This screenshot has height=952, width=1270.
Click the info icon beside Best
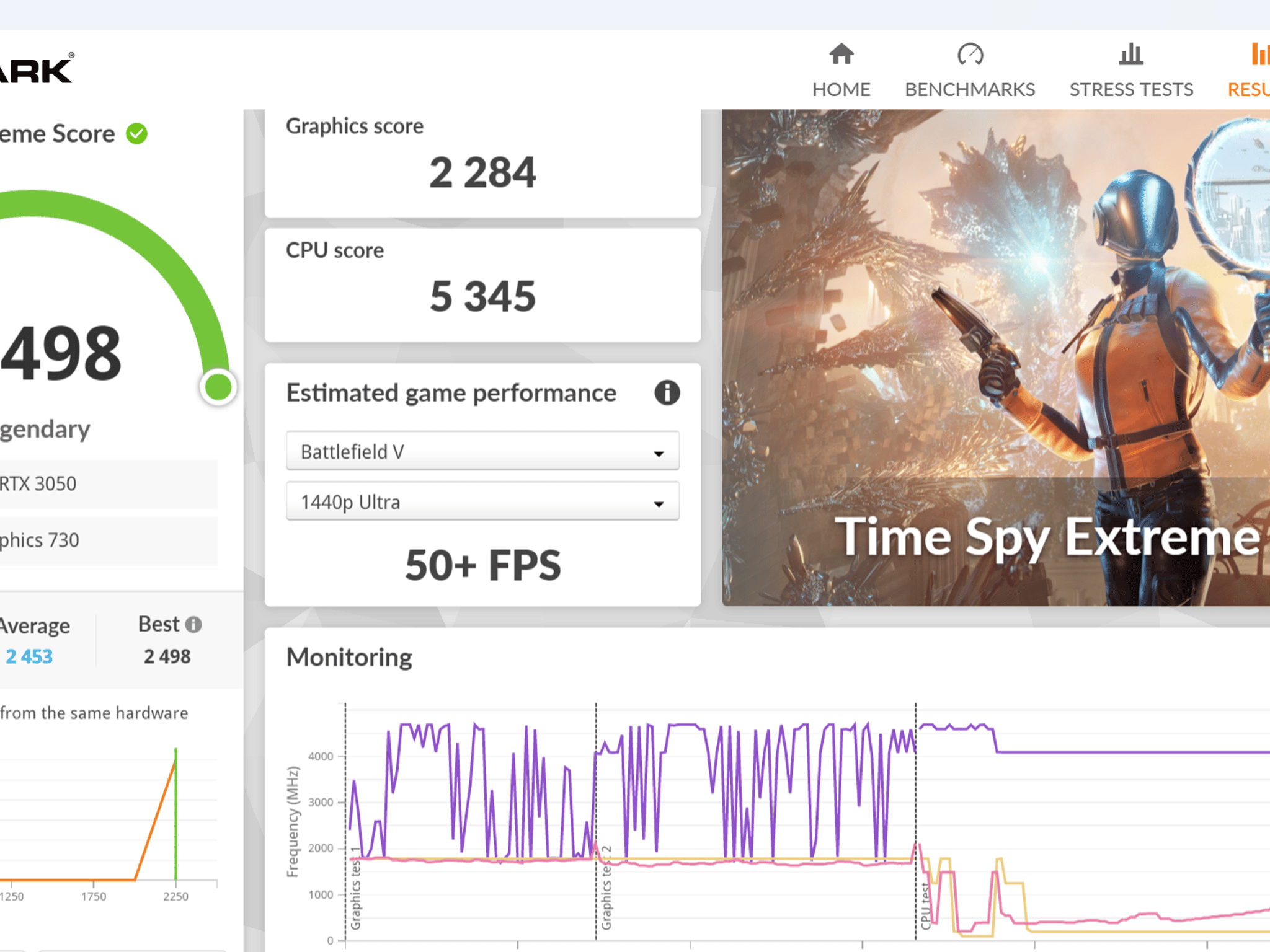193,625
